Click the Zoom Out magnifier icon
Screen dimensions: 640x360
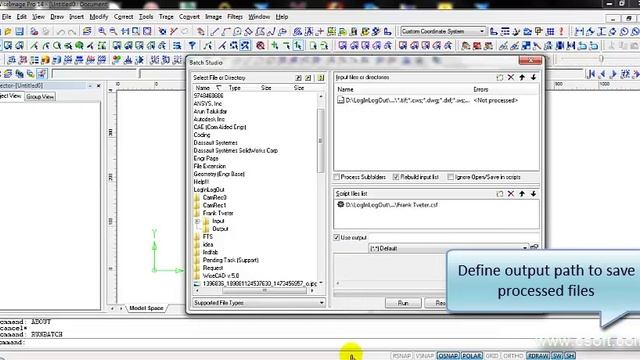click(x=113, y=31)
